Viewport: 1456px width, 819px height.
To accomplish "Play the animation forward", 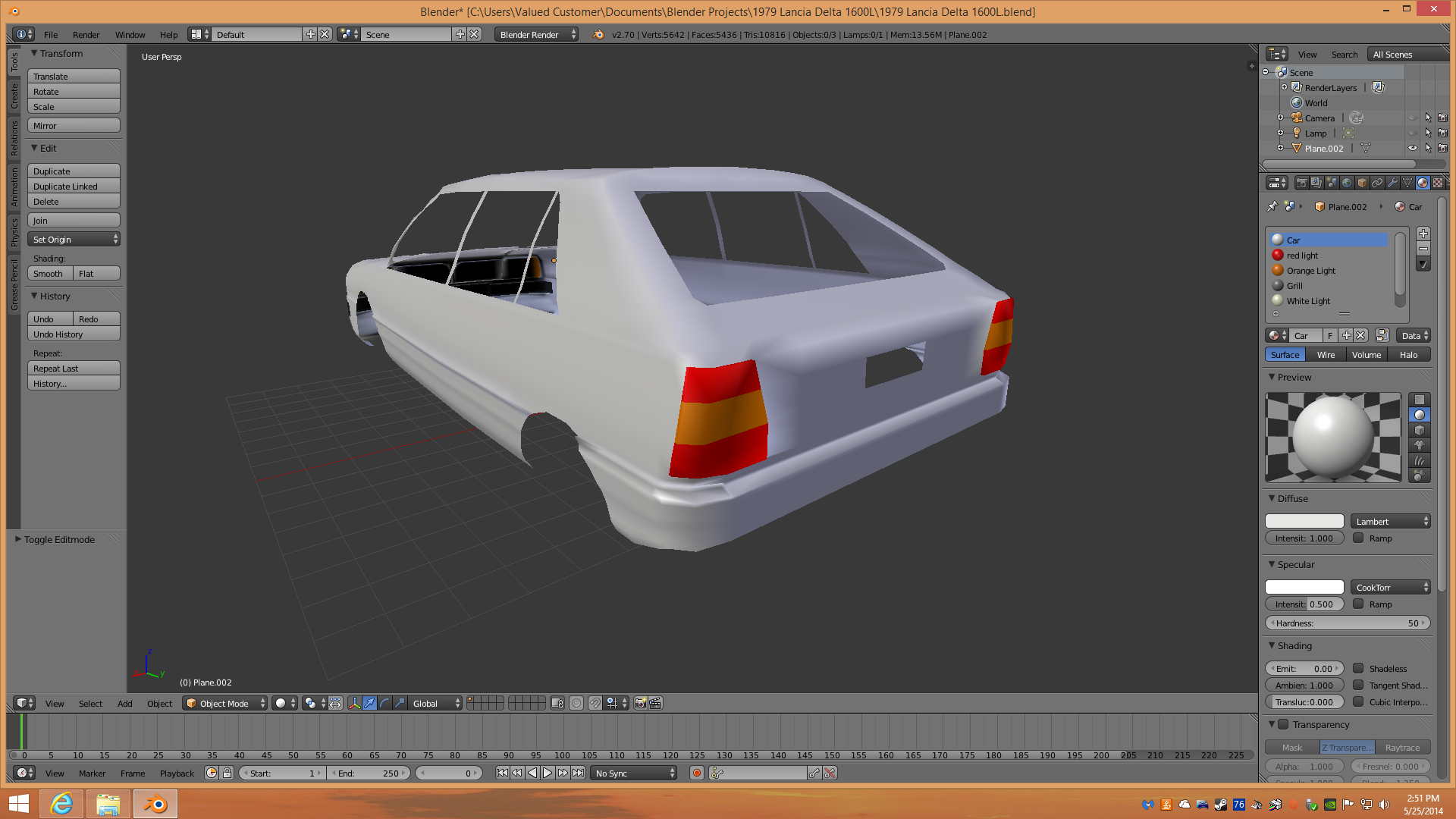I will click(x=548, y=773).
